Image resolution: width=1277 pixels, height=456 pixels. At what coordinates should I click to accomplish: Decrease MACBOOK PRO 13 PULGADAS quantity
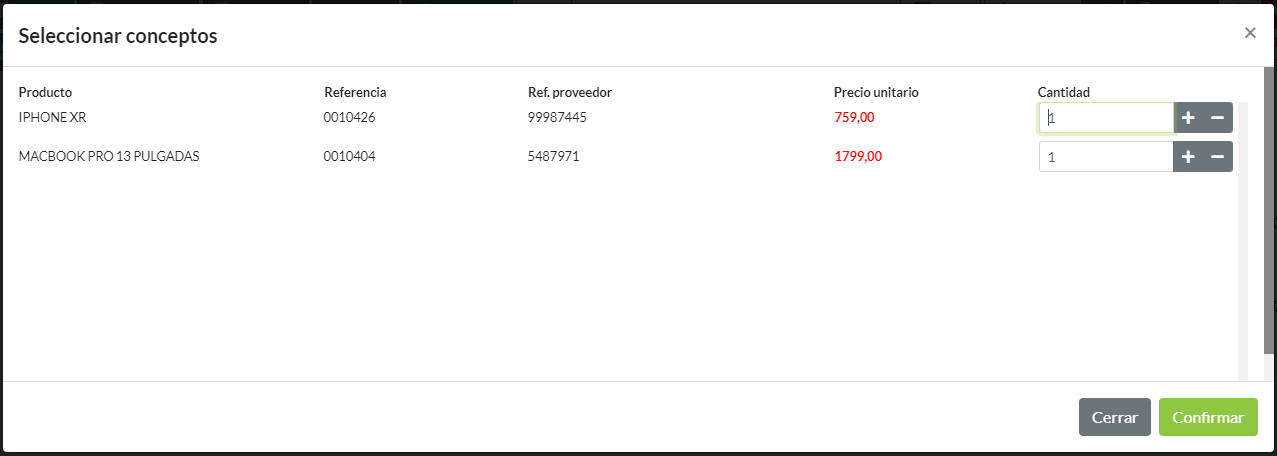point(1218,157)
